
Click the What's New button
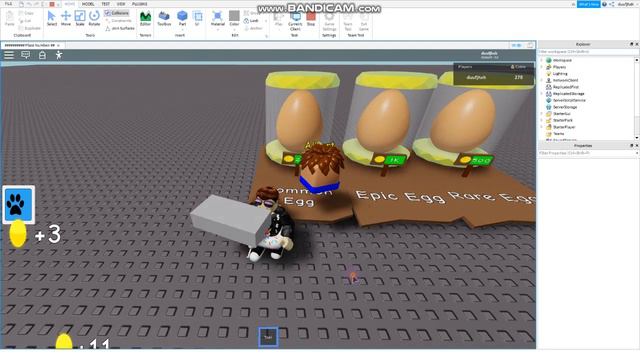589,4
